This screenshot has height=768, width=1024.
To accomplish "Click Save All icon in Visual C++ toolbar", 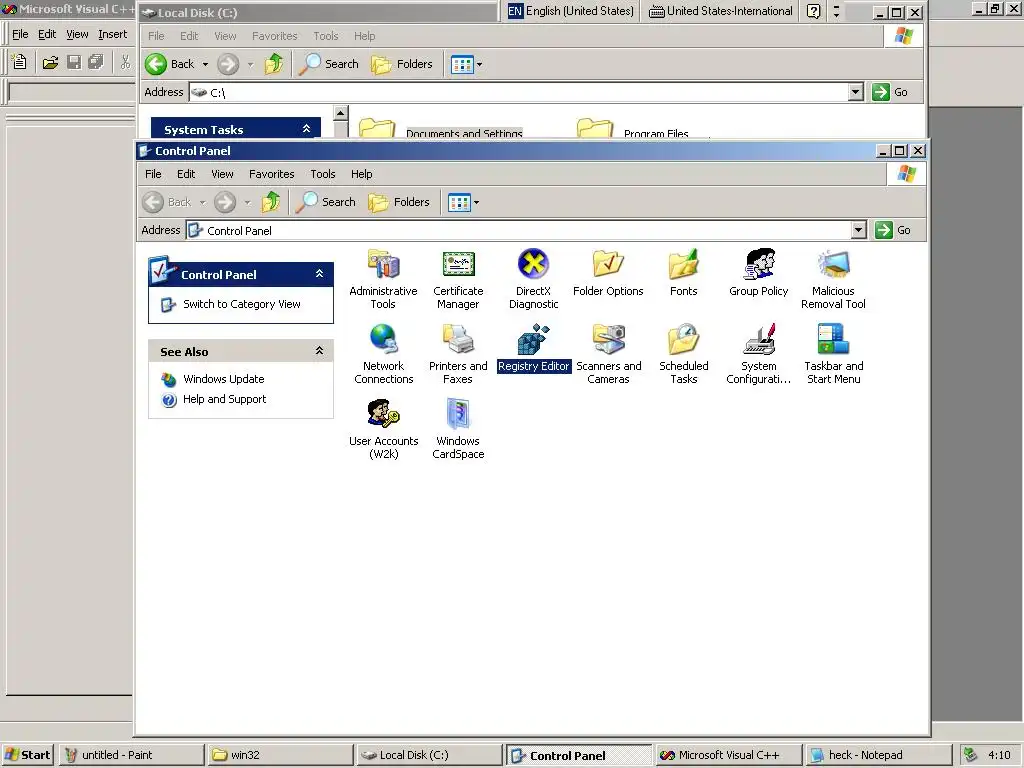I will tap(96, 62).
